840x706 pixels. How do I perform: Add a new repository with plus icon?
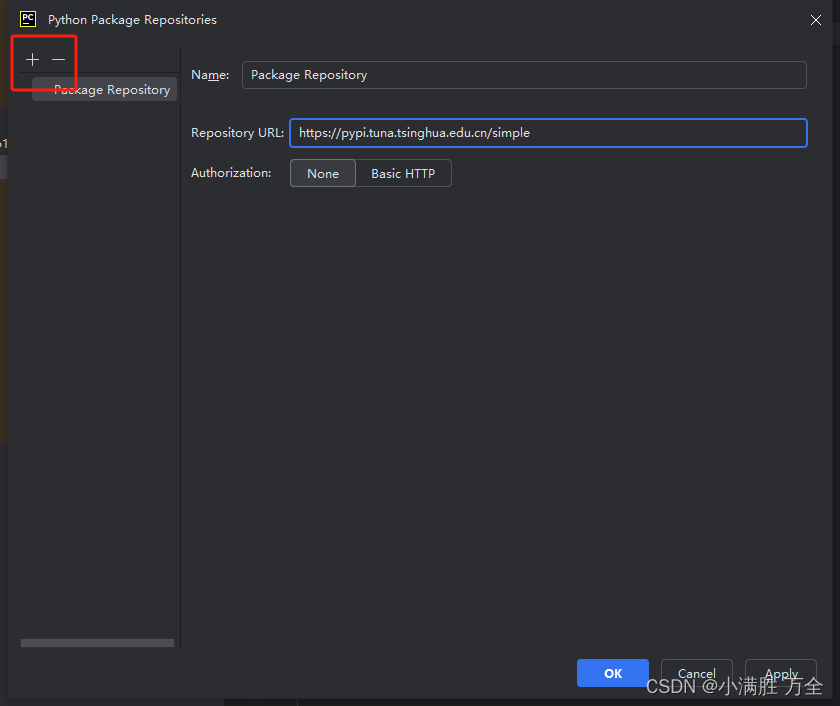point(32,59)
